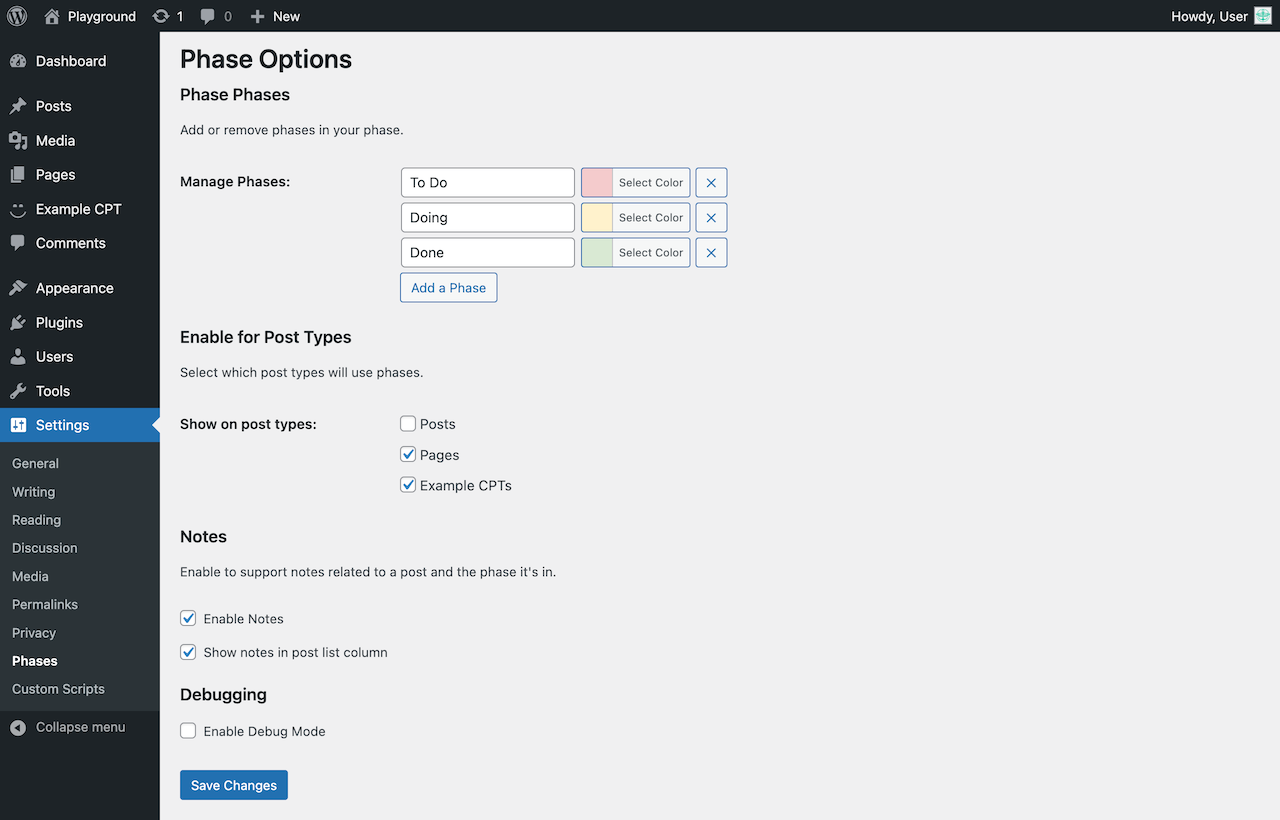Viewport: 1280px width, 820px height.
Task: Click the Example CPT menu label
Action: [79, 209]
